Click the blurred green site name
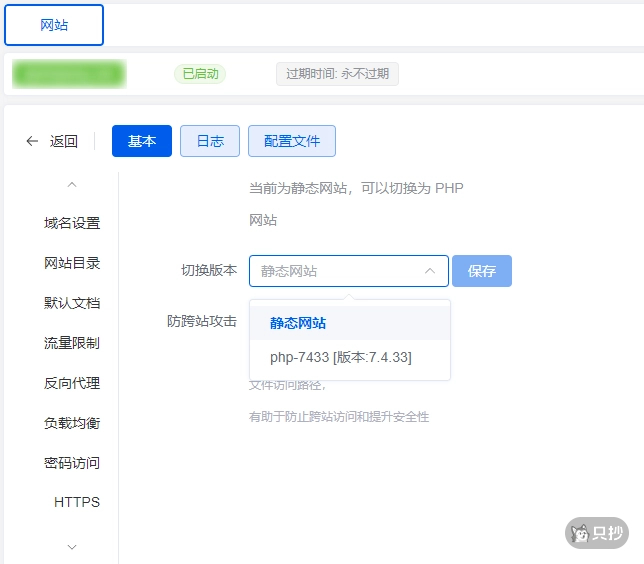 coord(69,74)
